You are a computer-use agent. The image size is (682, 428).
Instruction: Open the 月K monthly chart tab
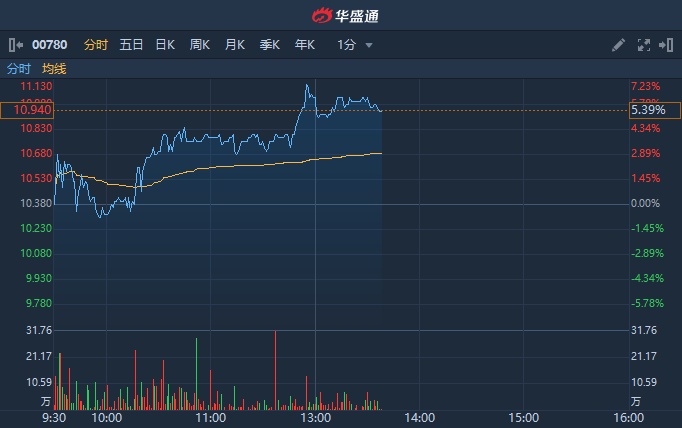pos(235,45)
